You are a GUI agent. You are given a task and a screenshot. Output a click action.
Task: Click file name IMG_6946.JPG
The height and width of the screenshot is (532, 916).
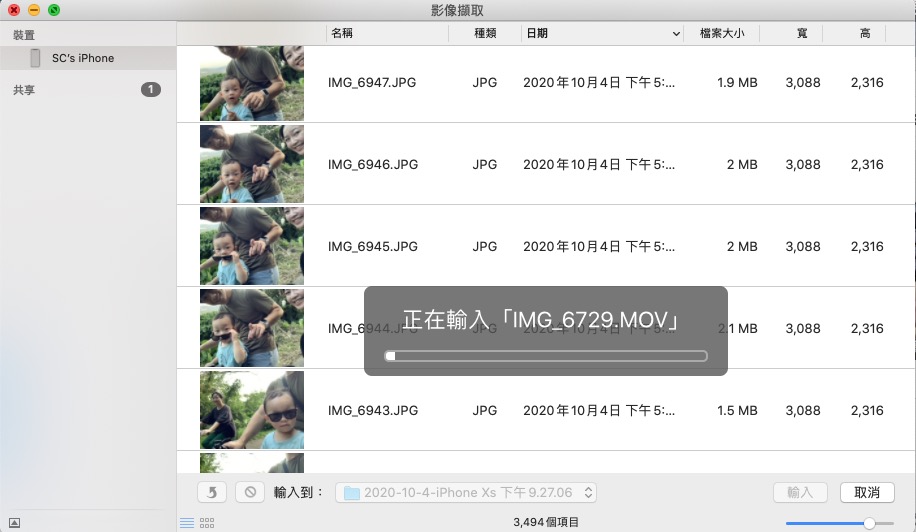[373, 165]
